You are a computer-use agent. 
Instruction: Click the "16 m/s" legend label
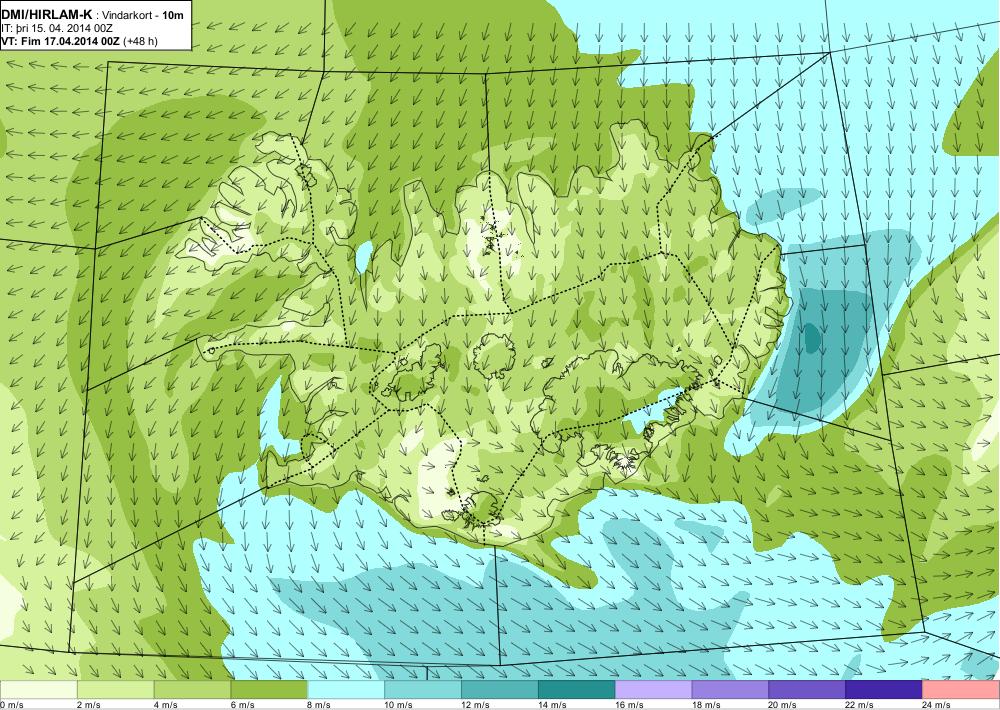point(629,705)
